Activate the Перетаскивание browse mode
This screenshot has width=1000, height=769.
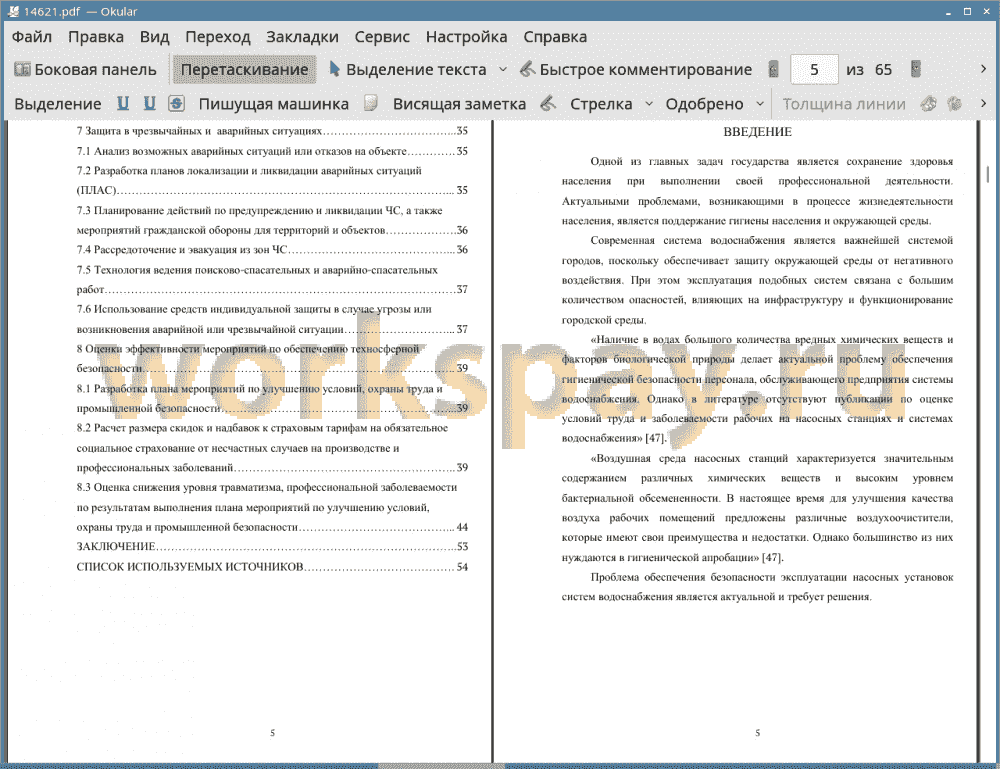click(x=244, y=70)
